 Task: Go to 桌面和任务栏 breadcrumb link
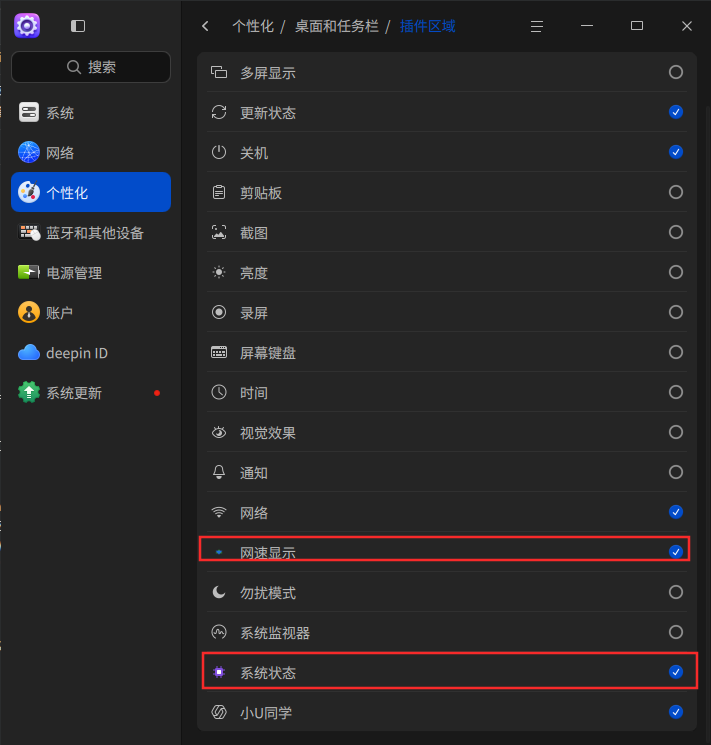[336, 26]
